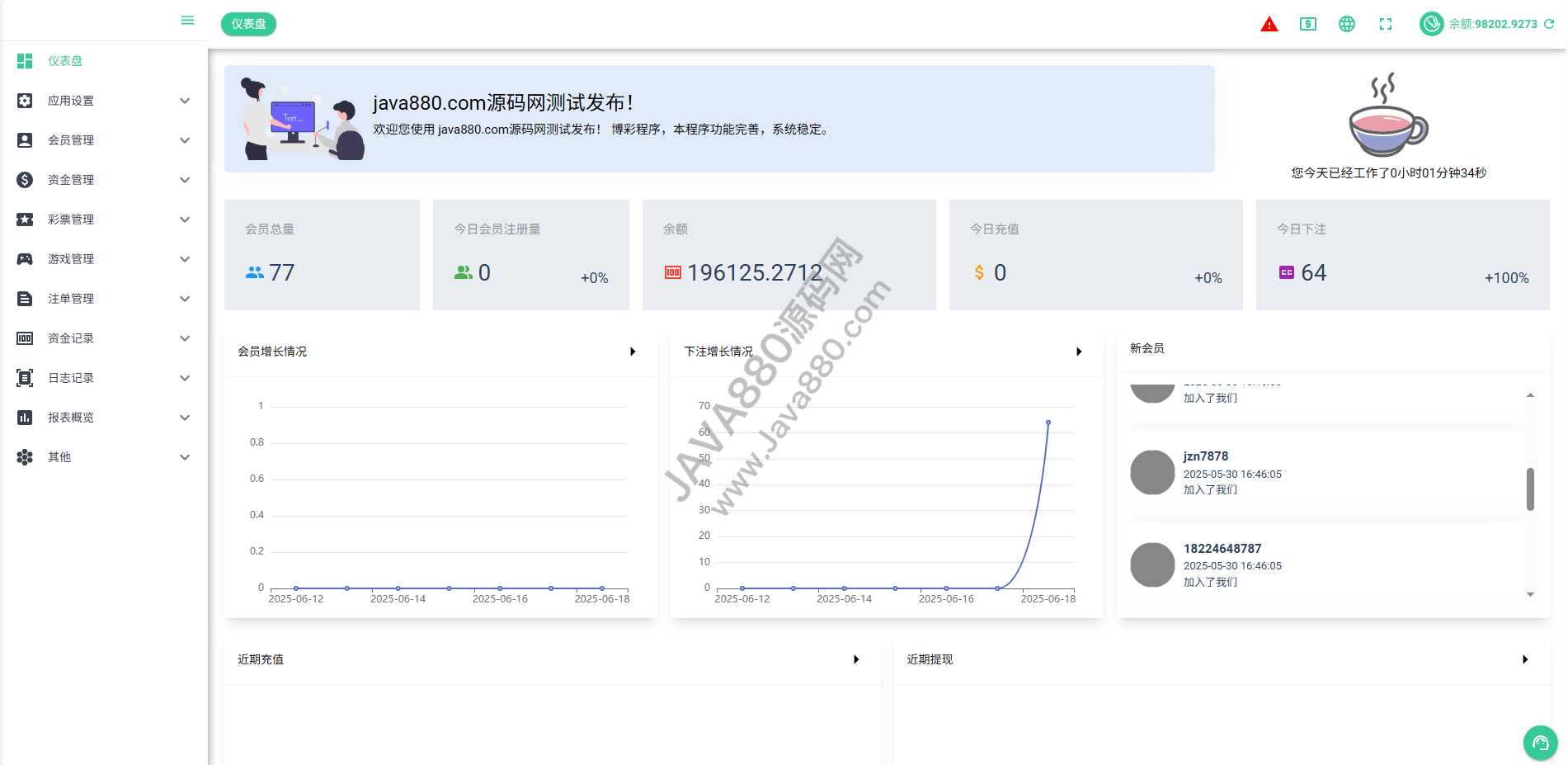Viewport: 1568px width, 765px height.
Task: Click the 资金管理 dollar icon
Action: point(25,180)
